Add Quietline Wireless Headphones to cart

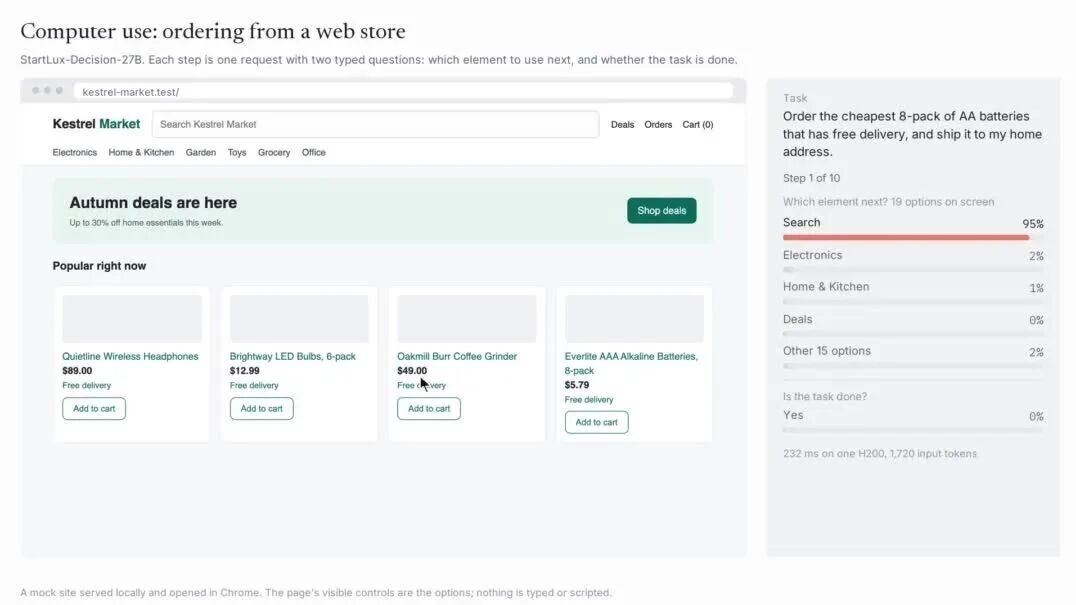point(94,409)
